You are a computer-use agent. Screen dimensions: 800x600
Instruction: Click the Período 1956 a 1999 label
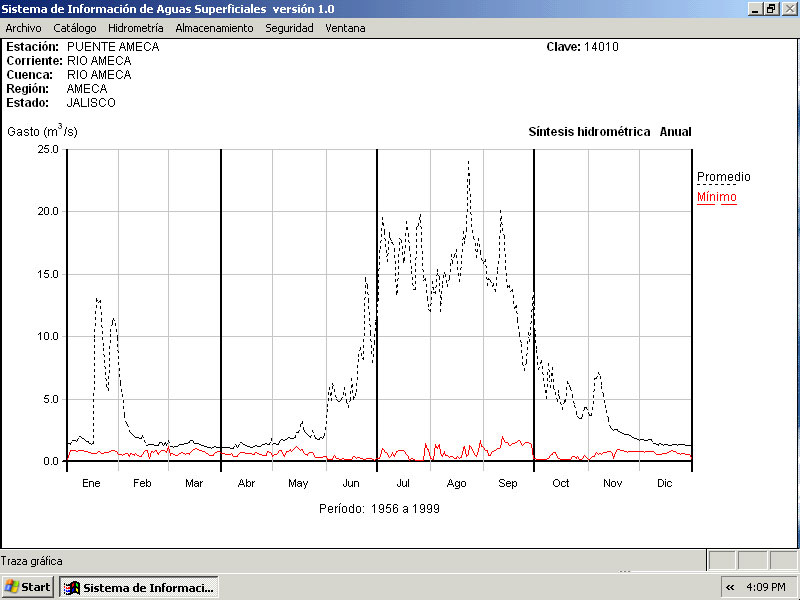click(x=379, y=508)
